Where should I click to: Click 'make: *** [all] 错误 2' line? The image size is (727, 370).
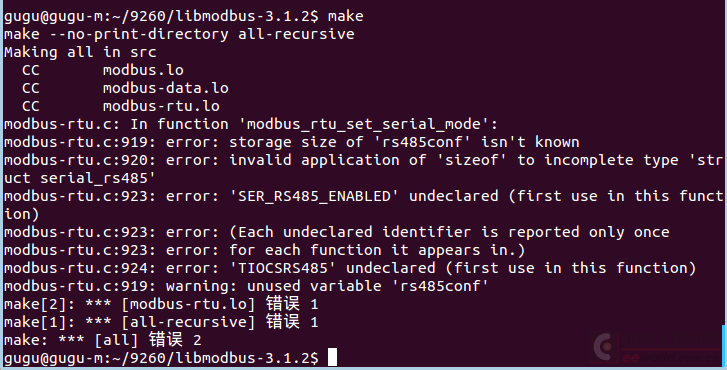tap(102, 340)
